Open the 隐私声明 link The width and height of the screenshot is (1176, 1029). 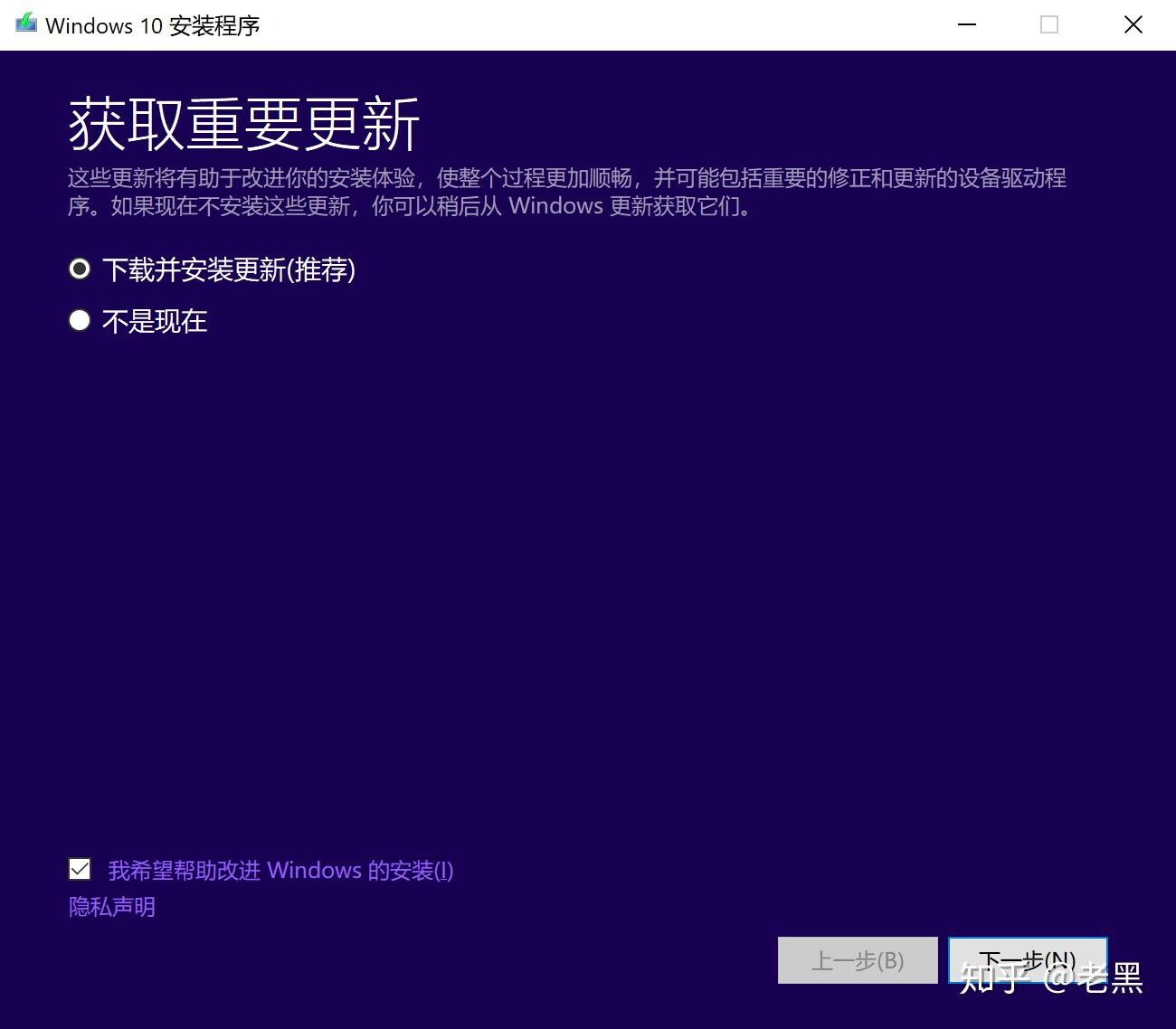pos(112,906)
